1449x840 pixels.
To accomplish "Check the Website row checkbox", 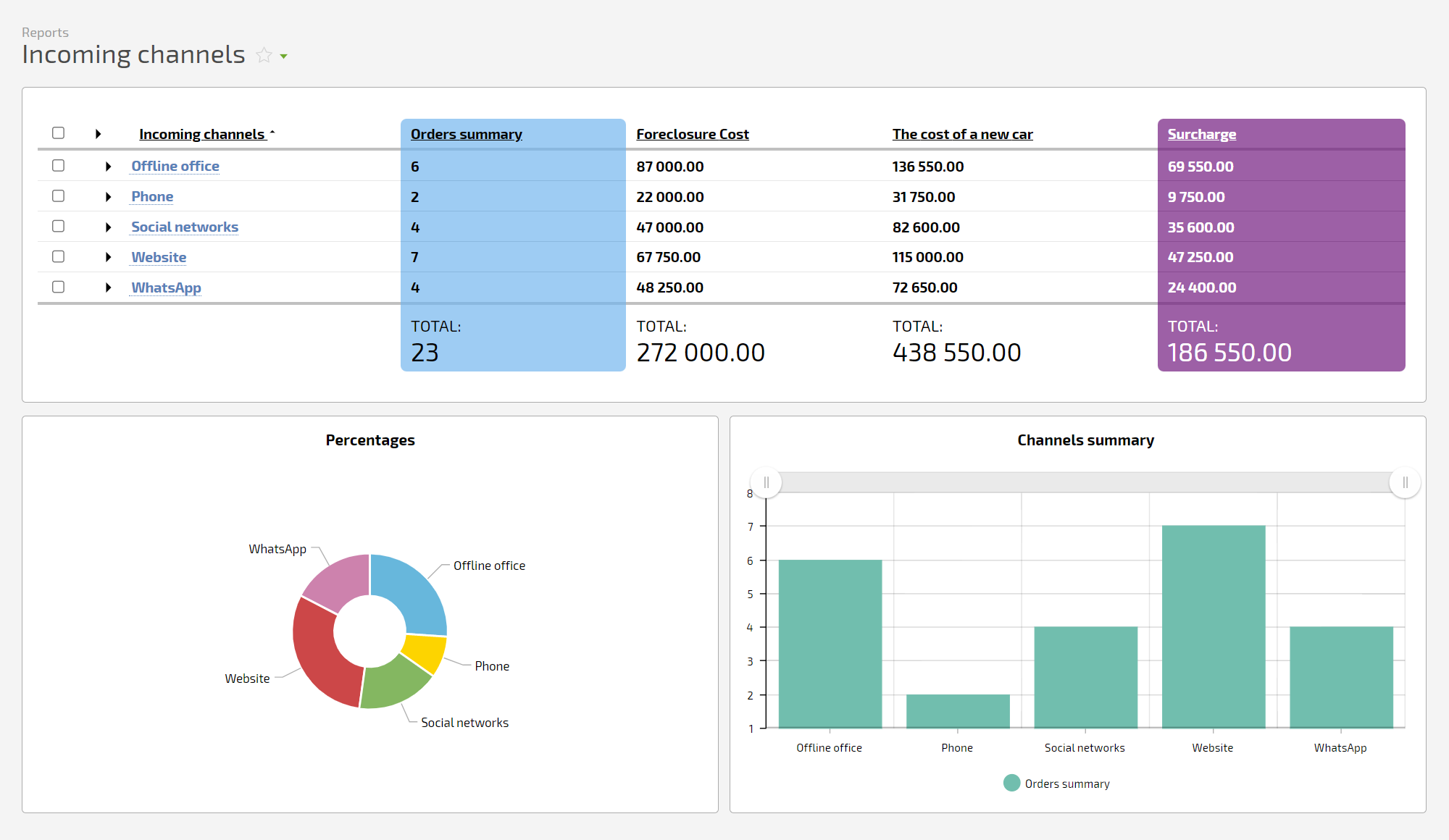I will pyautogui.click(x=59, y=257).
